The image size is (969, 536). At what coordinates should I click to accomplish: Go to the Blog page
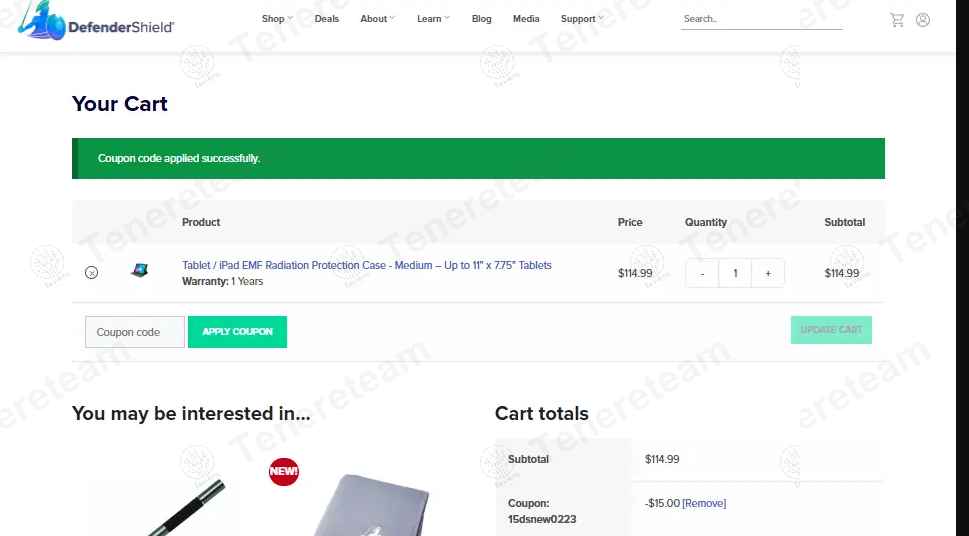pos(482,19)
